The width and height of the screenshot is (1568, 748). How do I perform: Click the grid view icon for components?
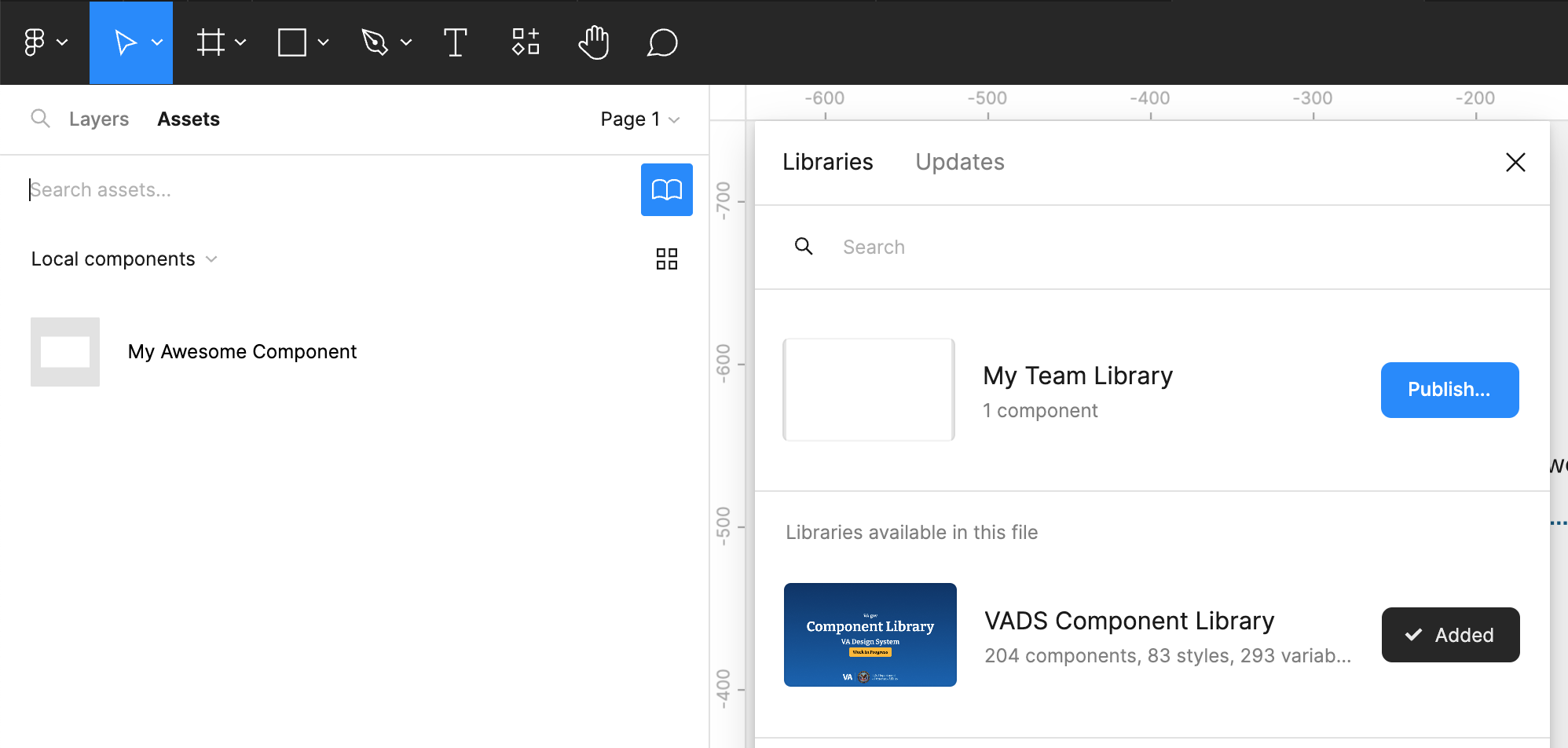[666, 258]
